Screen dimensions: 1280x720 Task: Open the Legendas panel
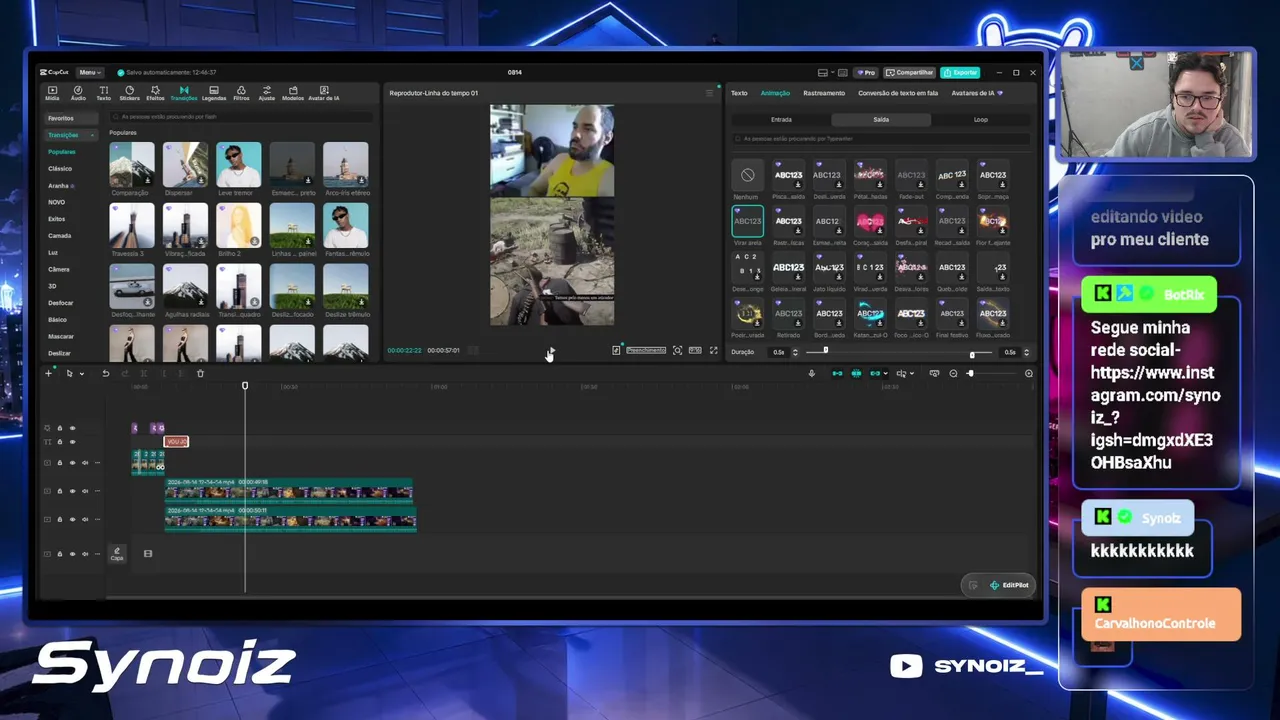click(x=214, y=93)
